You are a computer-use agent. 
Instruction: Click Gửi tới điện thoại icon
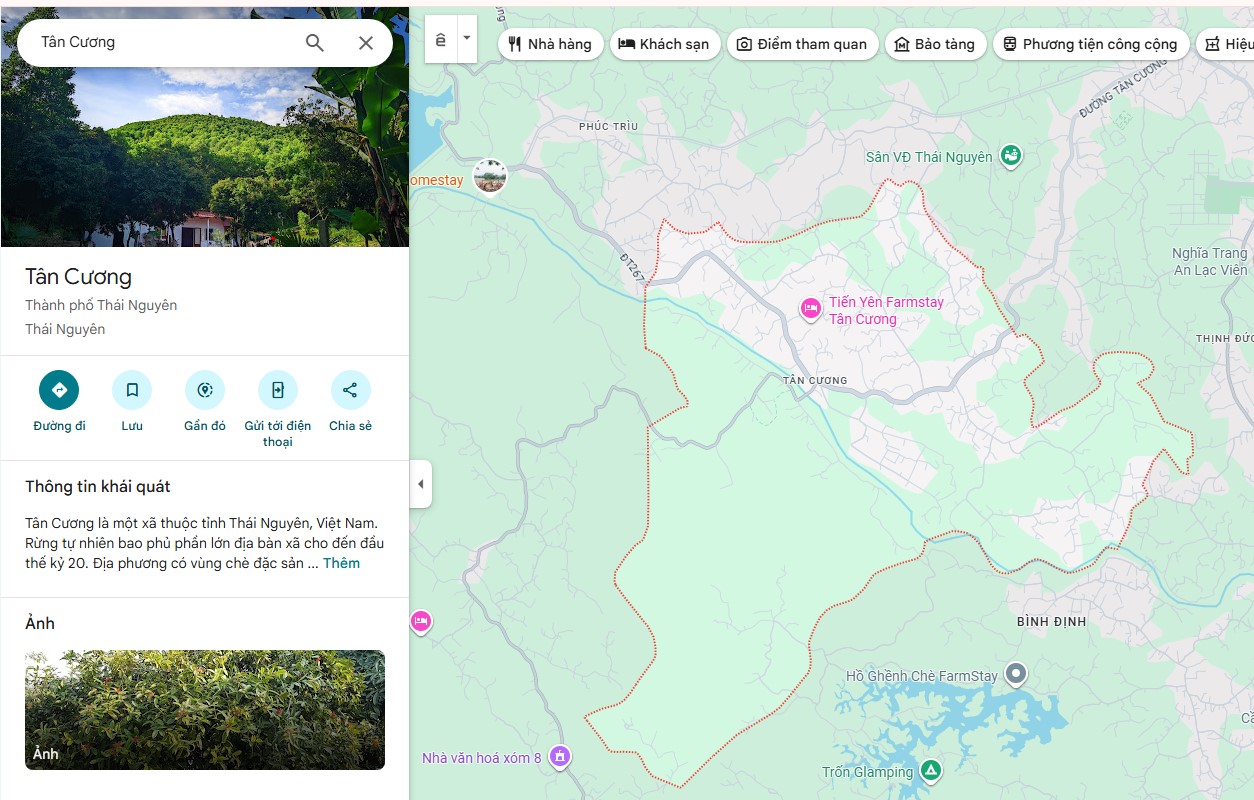coord(278,390)
